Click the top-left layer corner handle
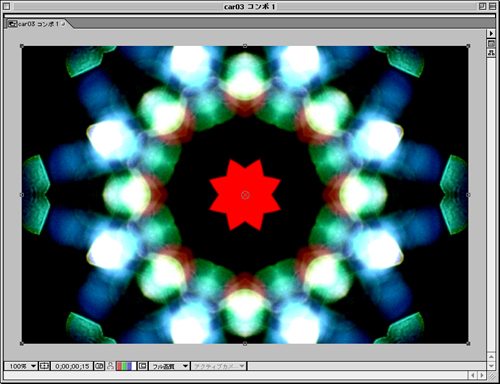The image size is (500, 384). click(22, 46)
